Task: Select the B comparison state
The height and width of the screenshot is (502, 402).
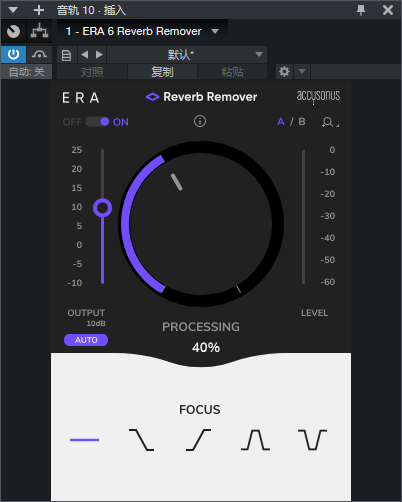Action: point(302,122)
